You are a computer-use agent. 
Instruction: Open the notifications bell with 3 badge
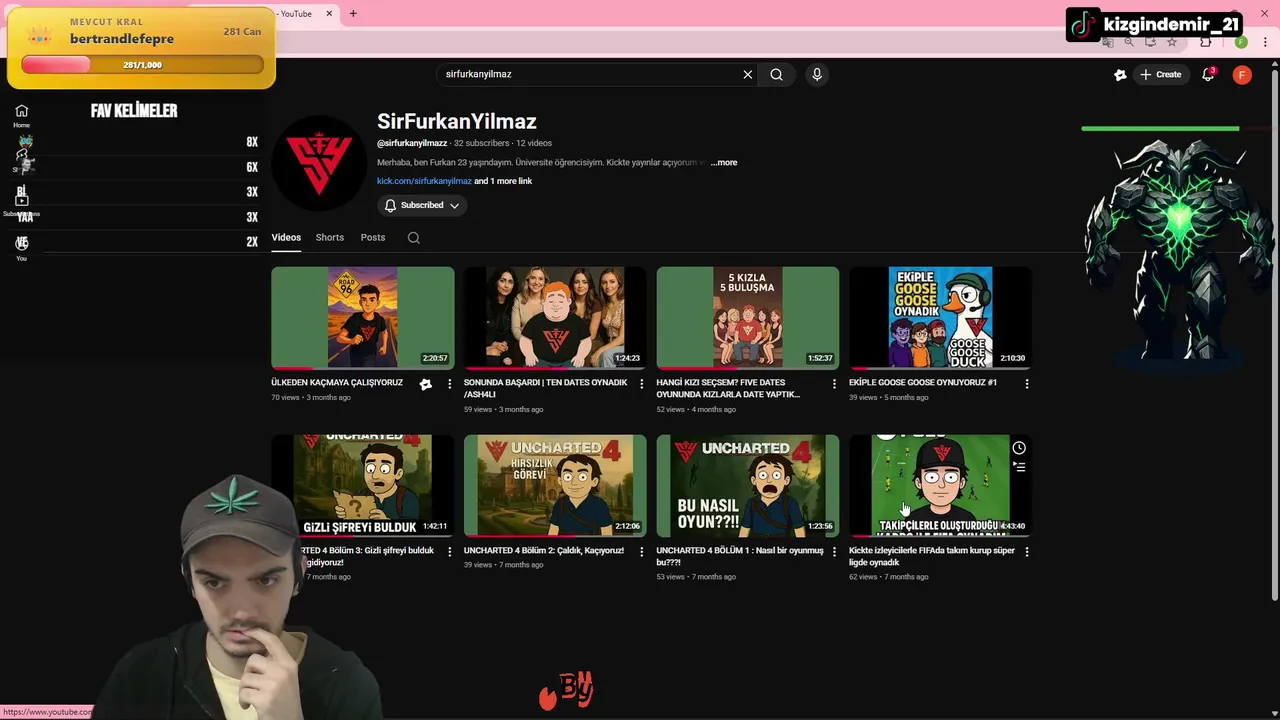(1208, 74)
